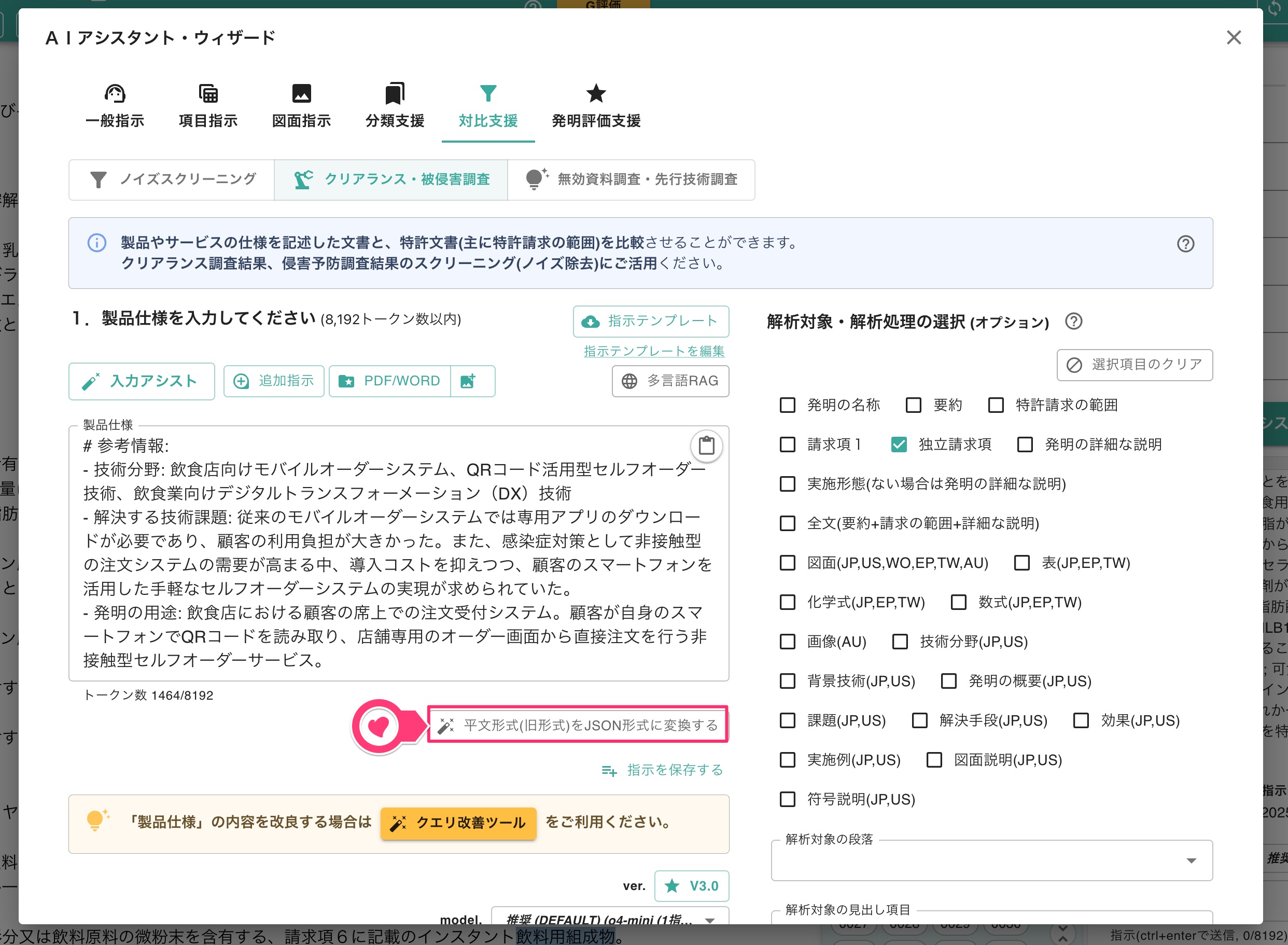Click inside the 製品仕様 text area

399,553
